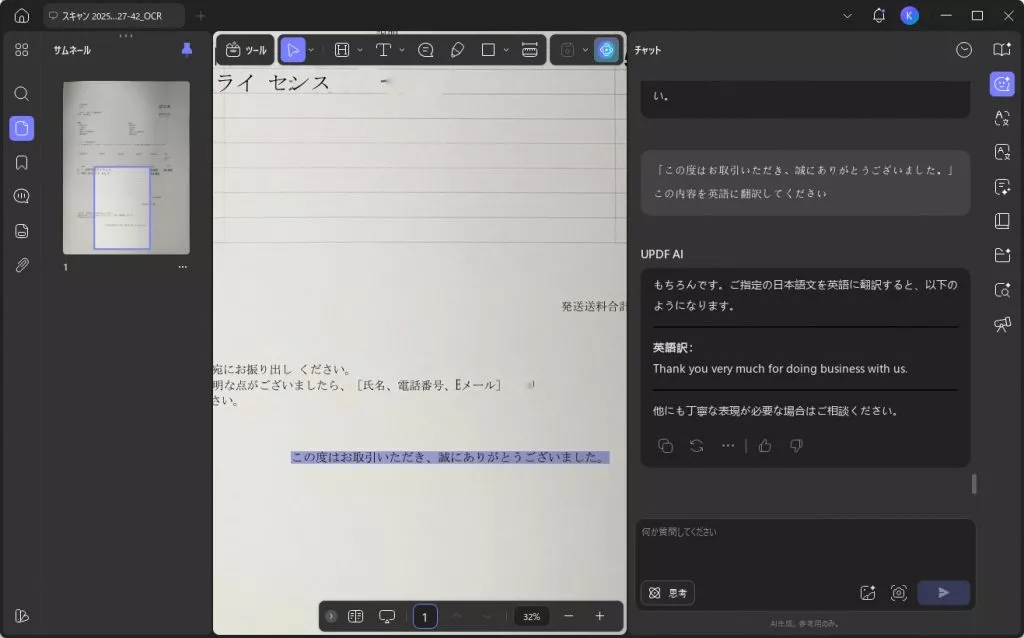This screenshot has height=638, width=1024.
Task: Select the Measure ruler tool
Action: (529, 49)
